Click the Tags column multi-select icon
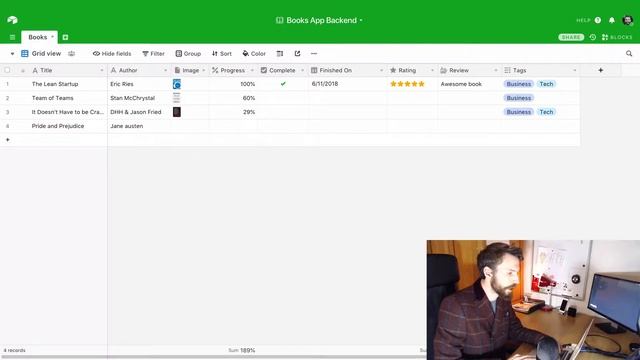 [507, 70]
